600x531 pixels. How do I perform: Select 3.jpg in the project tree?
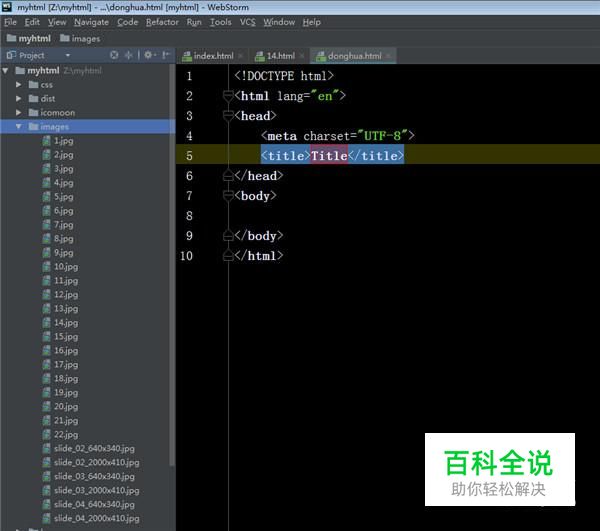point(63,169)
